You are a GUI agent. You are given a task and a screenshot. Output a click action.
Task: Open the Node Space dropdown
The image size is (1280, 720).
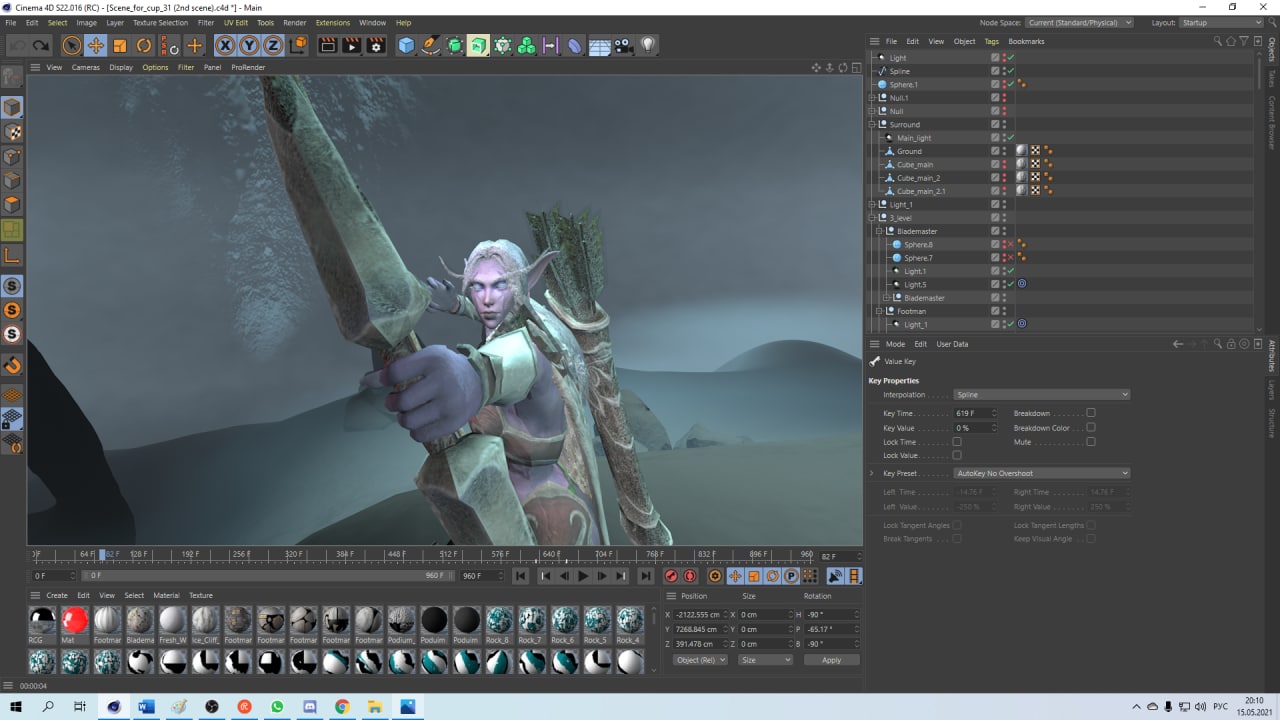coord(1079,22)
